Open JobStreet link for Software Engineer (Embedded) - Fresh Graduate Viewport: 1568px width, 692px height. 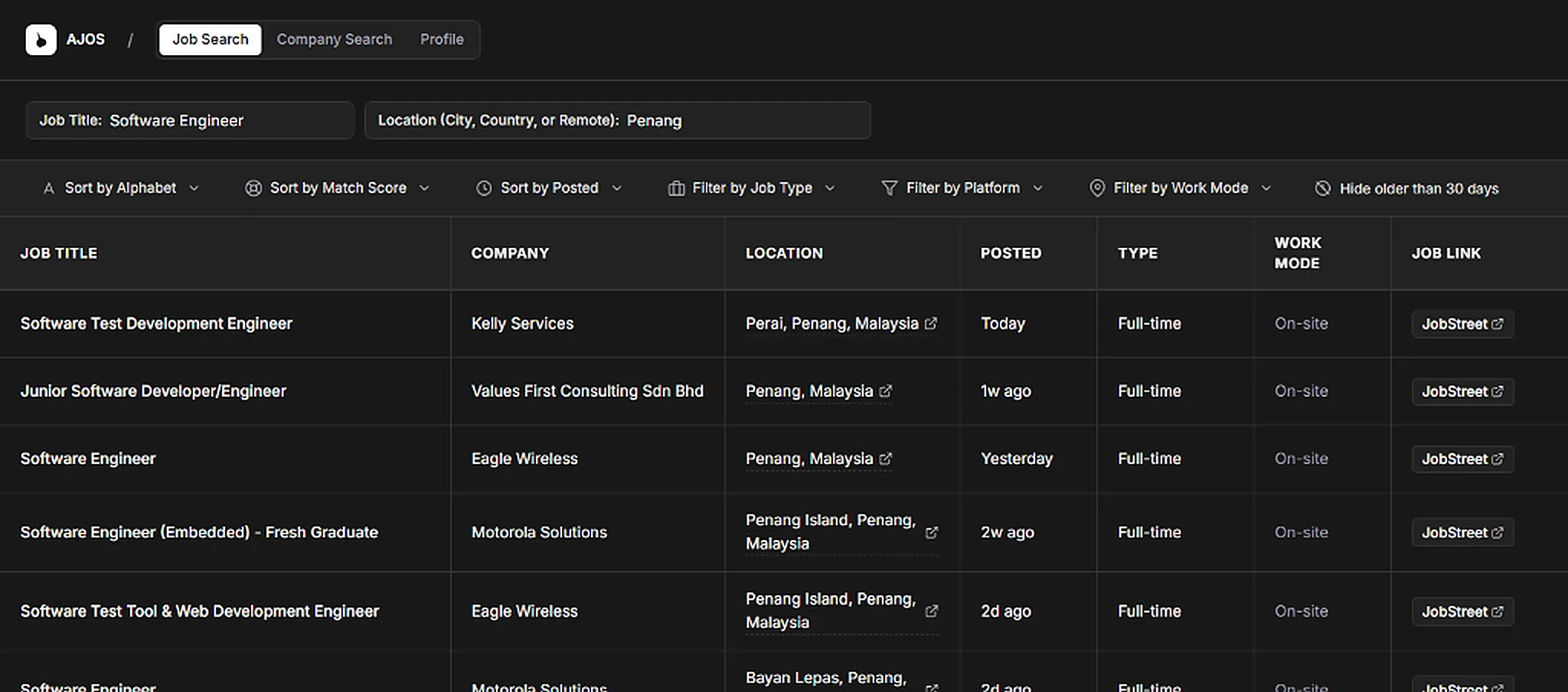click(1462, 533)
